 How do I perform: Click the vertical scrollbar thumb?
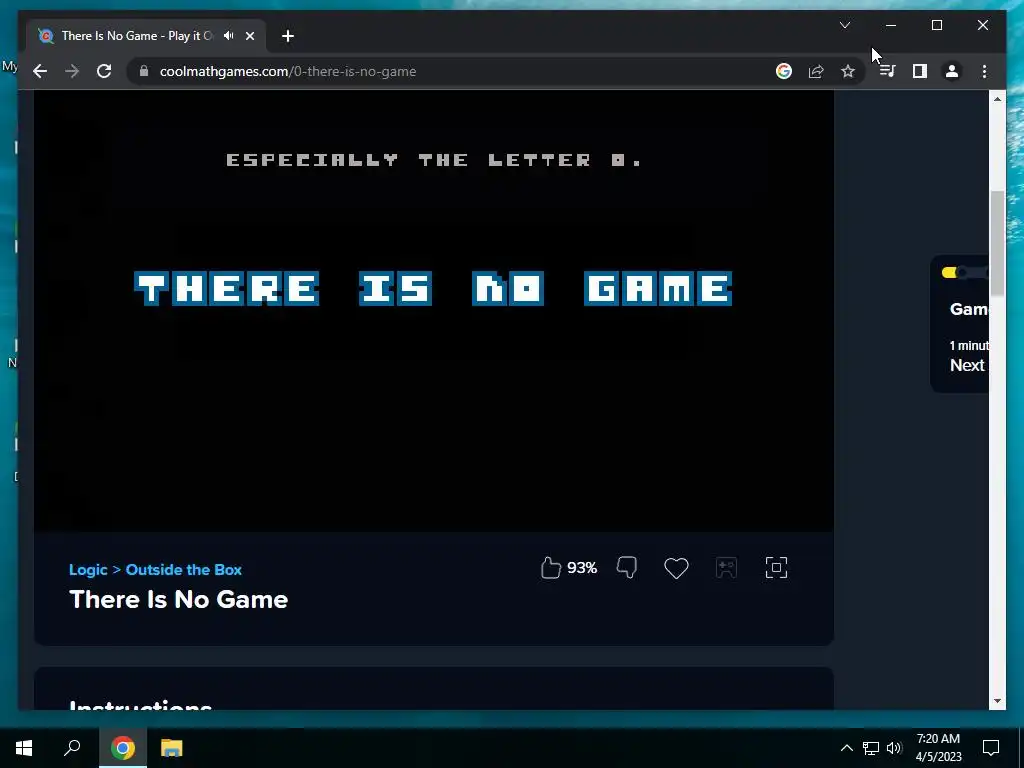click(997, 243)
